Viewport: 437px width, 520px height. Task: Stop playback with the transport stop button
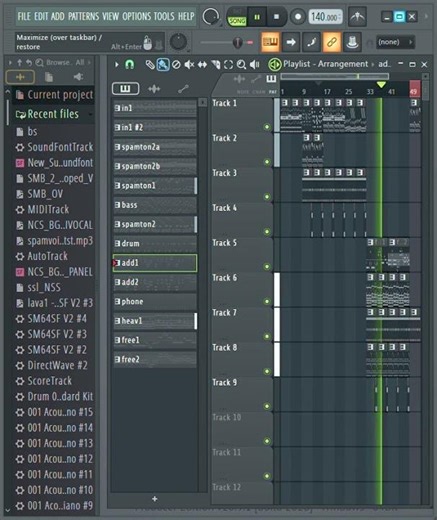click(x=276, y=17)
